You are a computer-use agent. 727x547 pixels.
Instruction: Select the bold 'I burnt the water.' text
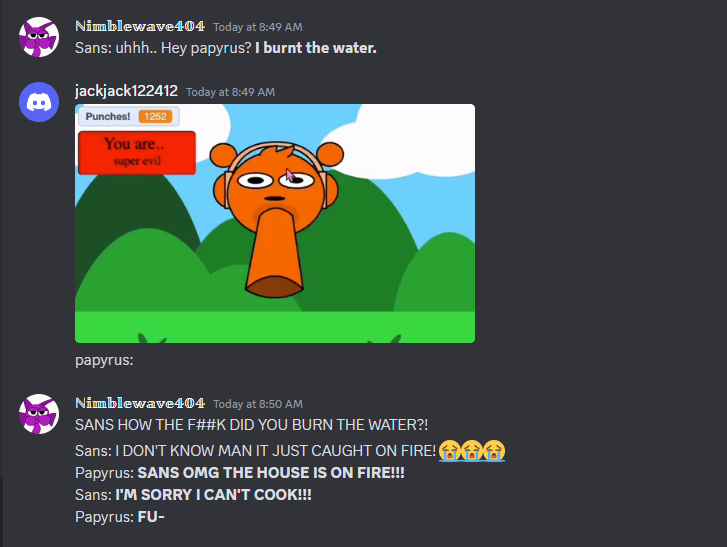pyautogui.click(x=316, y=48)
